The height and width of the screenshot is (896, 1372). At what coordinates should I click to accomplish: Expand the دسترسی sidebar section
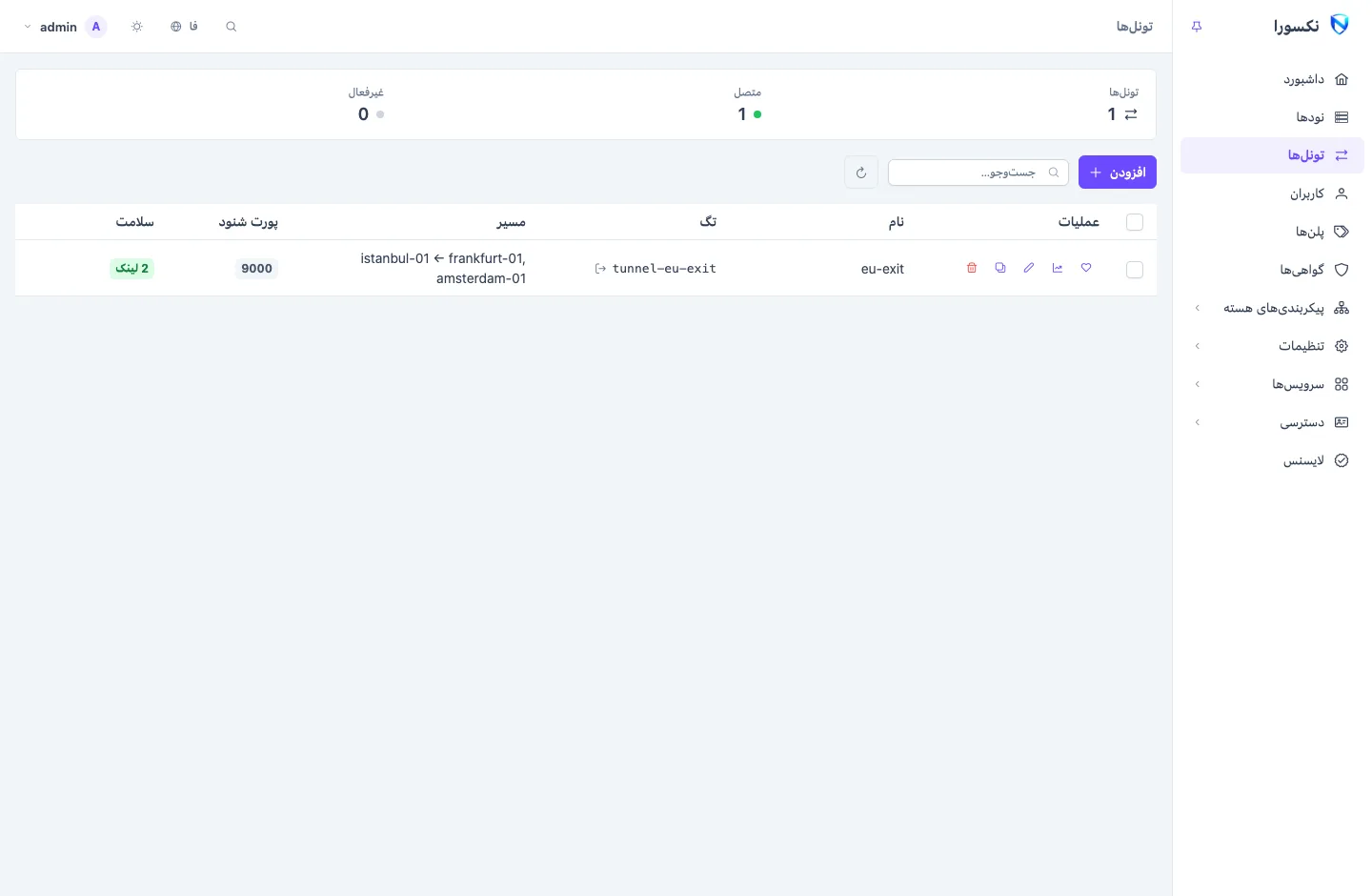[1272, 422]
